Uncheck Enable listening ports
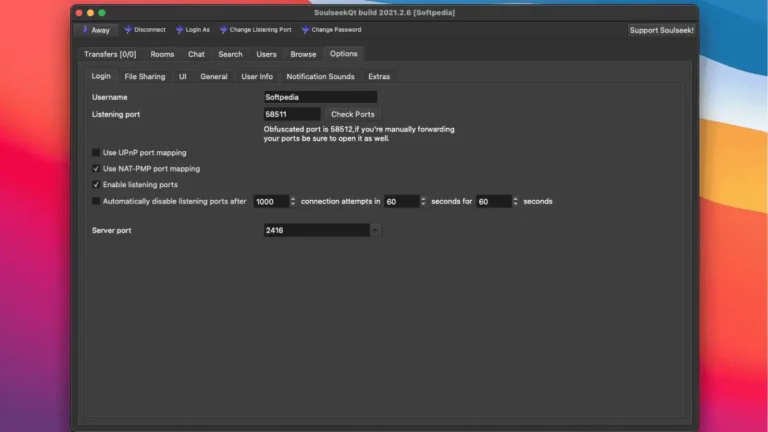The width and height of the screenshot is (768, 432). coord(96,185)
